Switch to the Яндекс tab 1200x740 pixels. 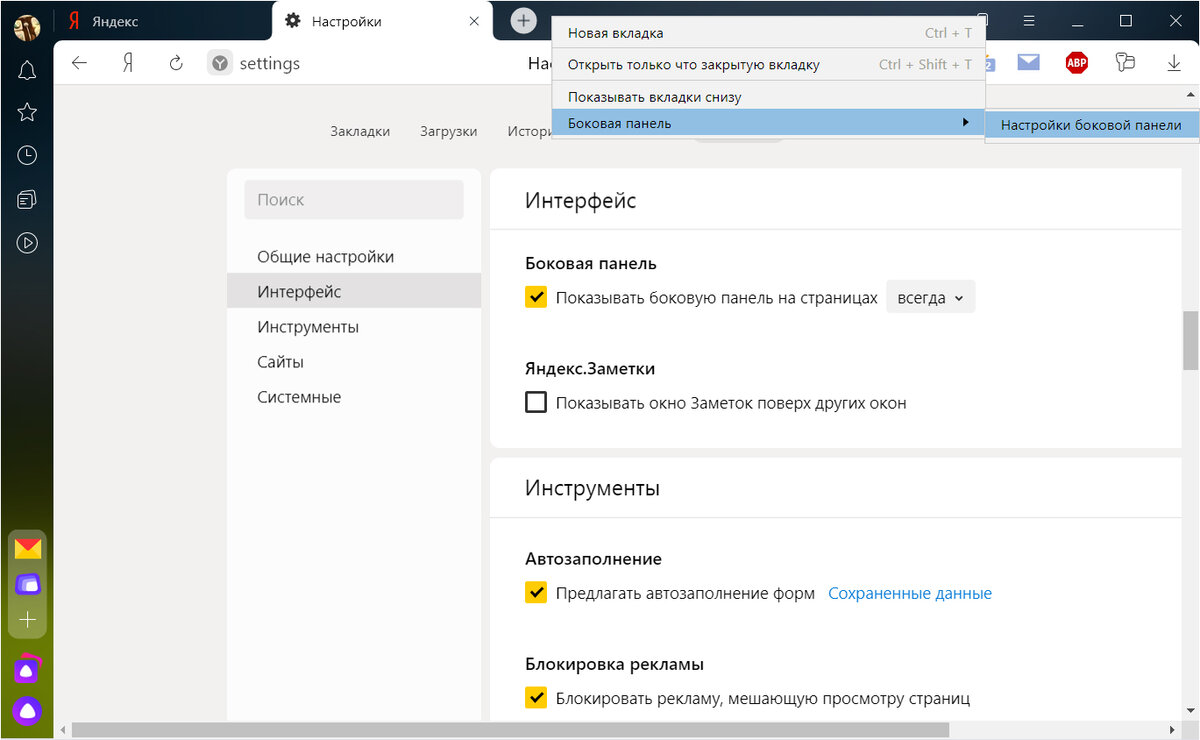pos(164,22)
